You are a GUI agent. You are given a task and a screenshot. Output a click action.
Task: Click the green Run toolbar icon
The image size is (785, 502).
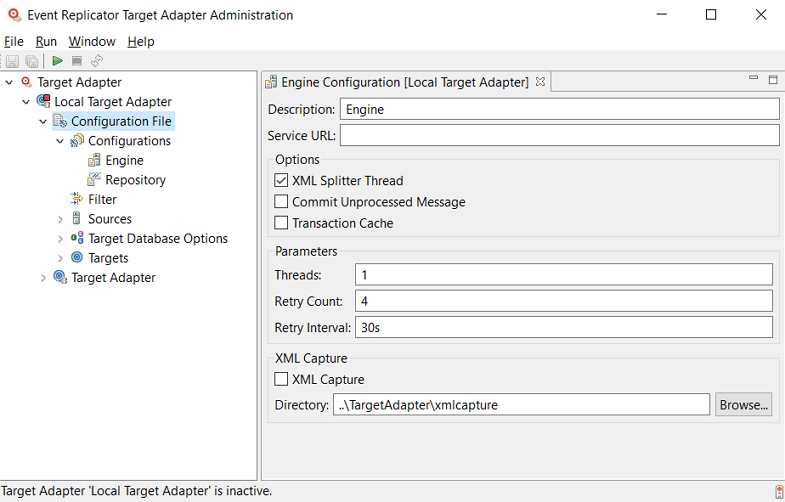58,61
